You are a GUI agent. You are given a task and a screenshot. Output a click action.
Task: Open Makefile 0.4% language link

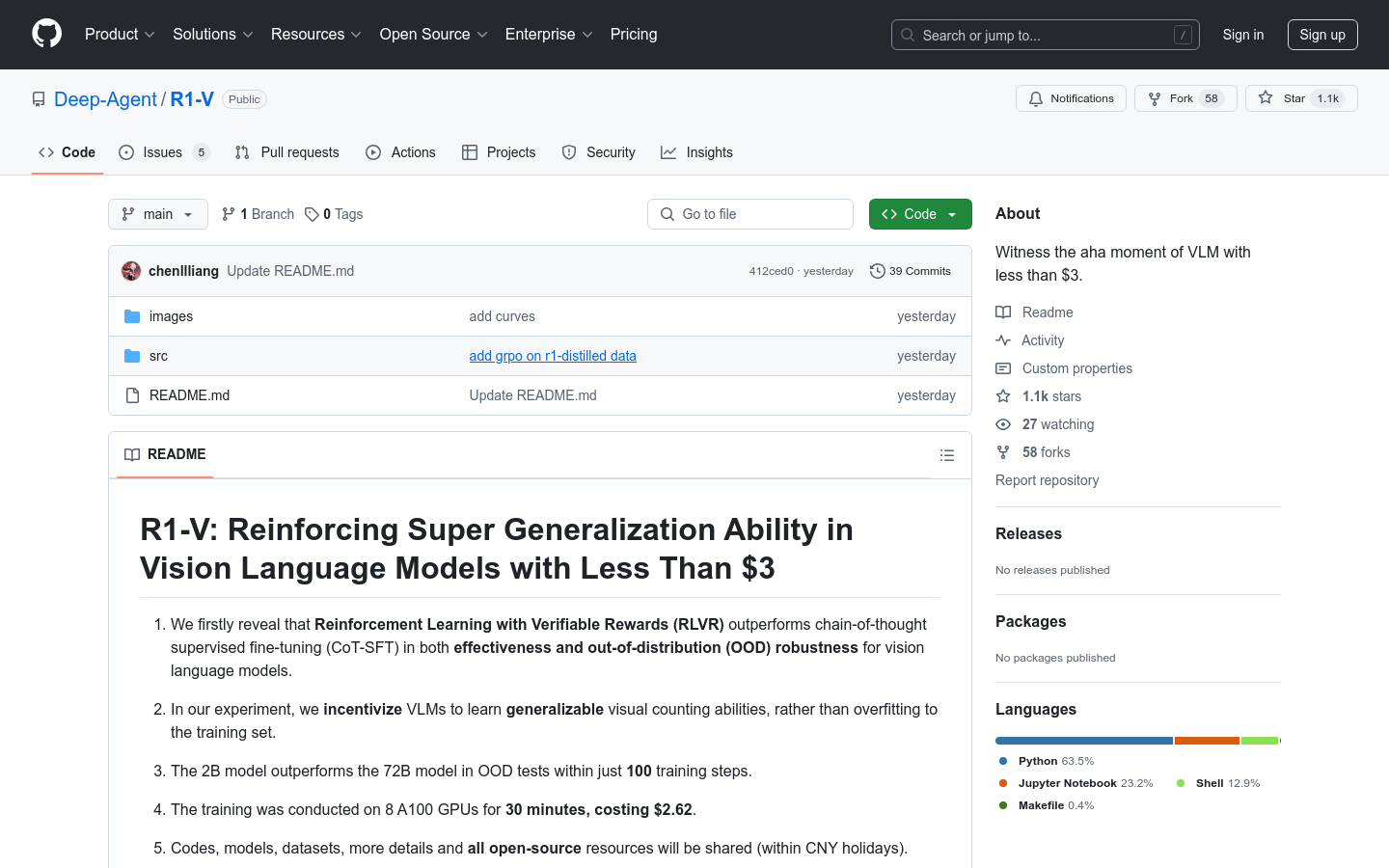(x=1047, y=805)
